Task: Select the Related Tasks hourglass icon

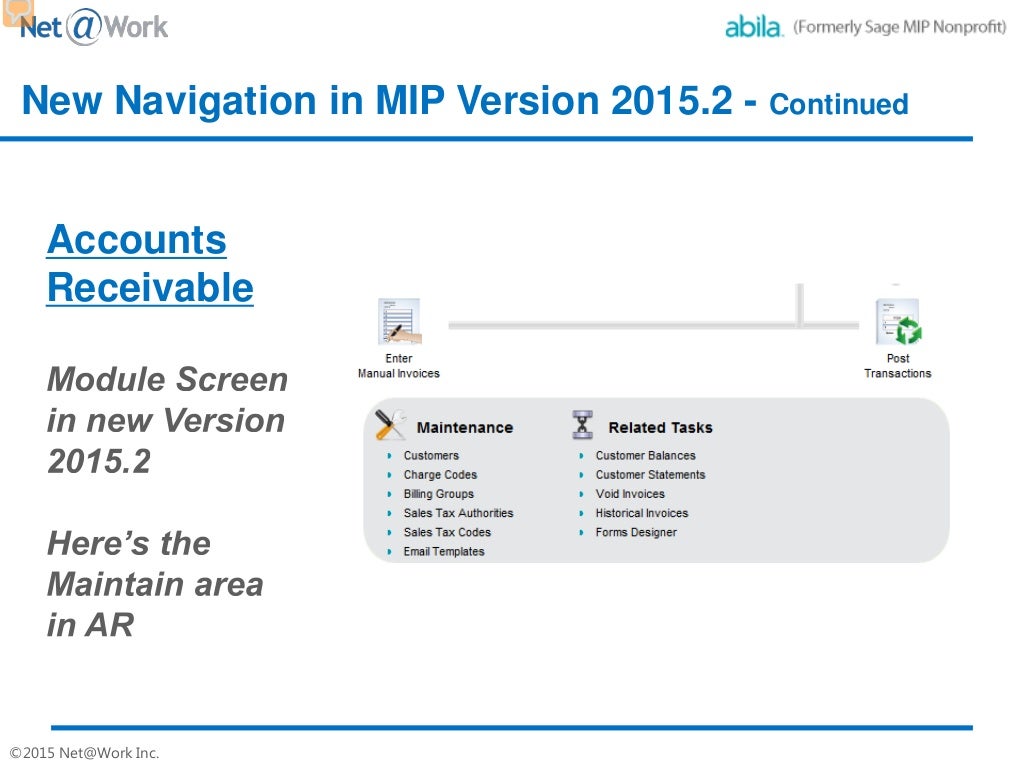Action: [583, 425]
